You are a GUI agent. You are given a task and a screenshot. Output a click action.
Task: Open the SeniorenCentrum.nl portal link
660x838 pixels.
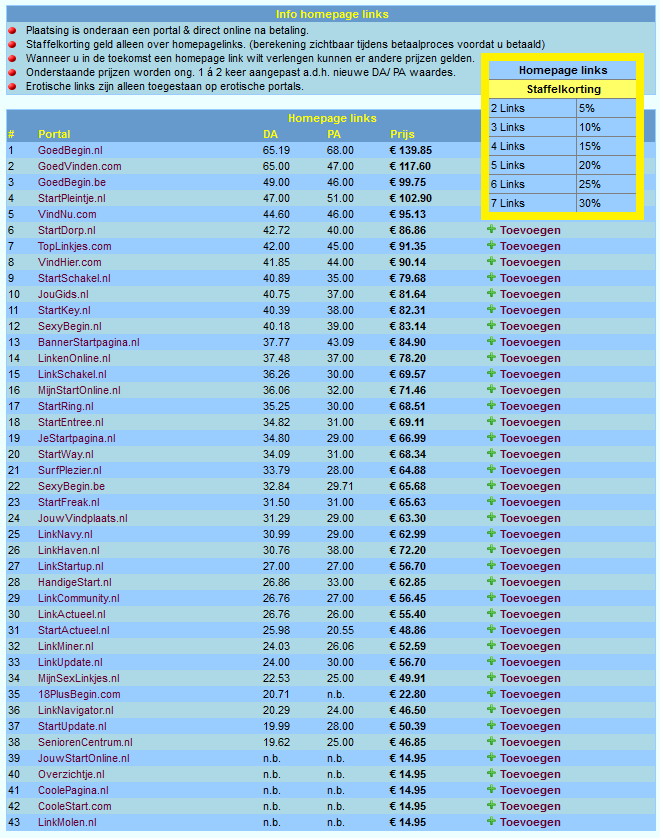tap(85, 742)
